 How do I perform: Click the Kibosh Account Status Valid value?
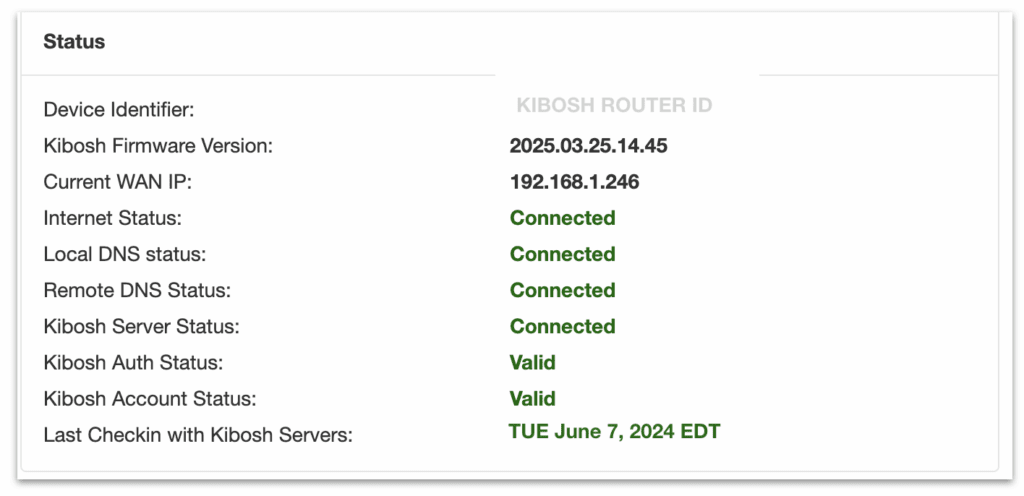tap(532, 398)
